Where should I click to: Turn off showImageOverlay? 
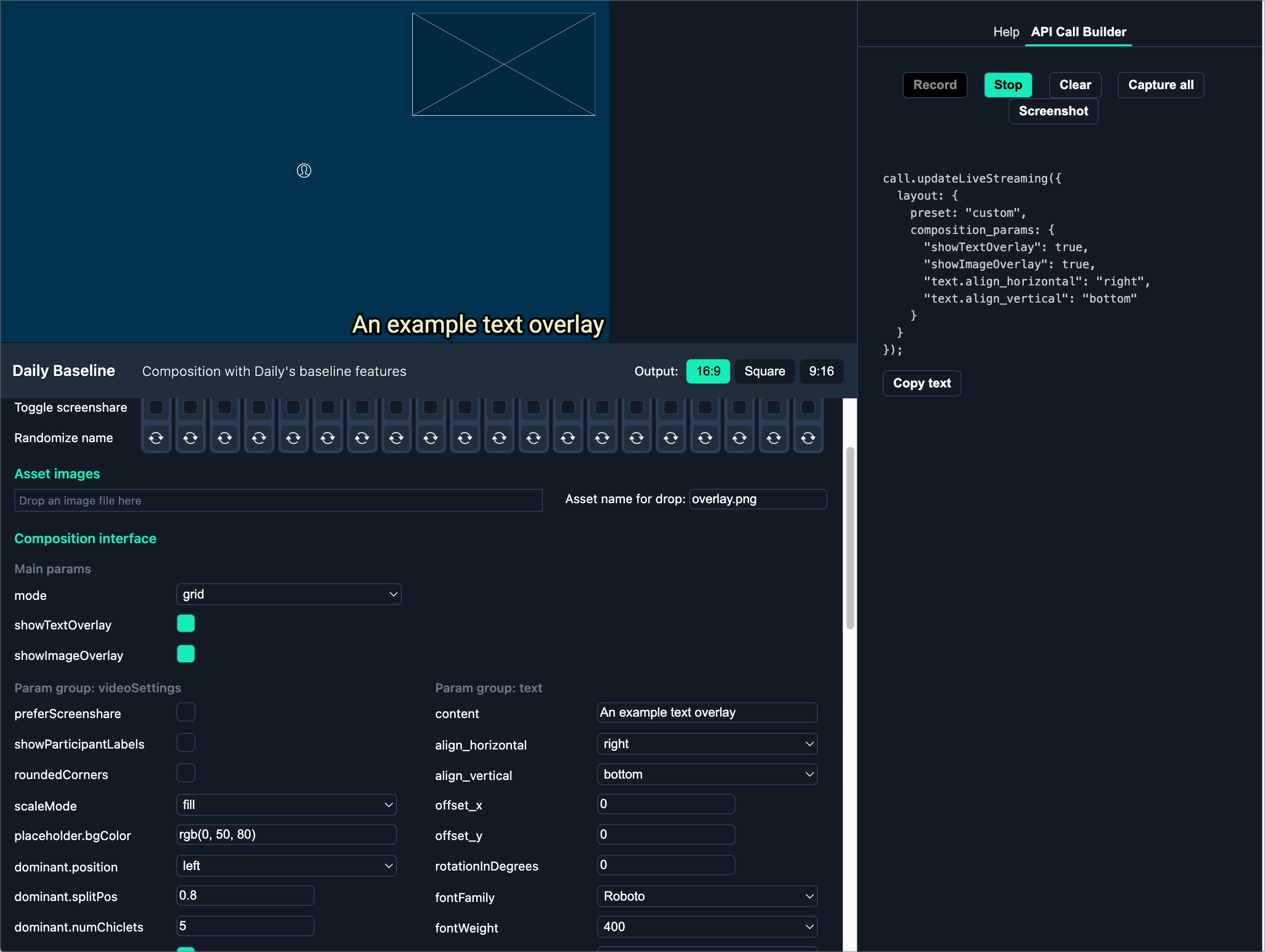[x=186, y=654]
